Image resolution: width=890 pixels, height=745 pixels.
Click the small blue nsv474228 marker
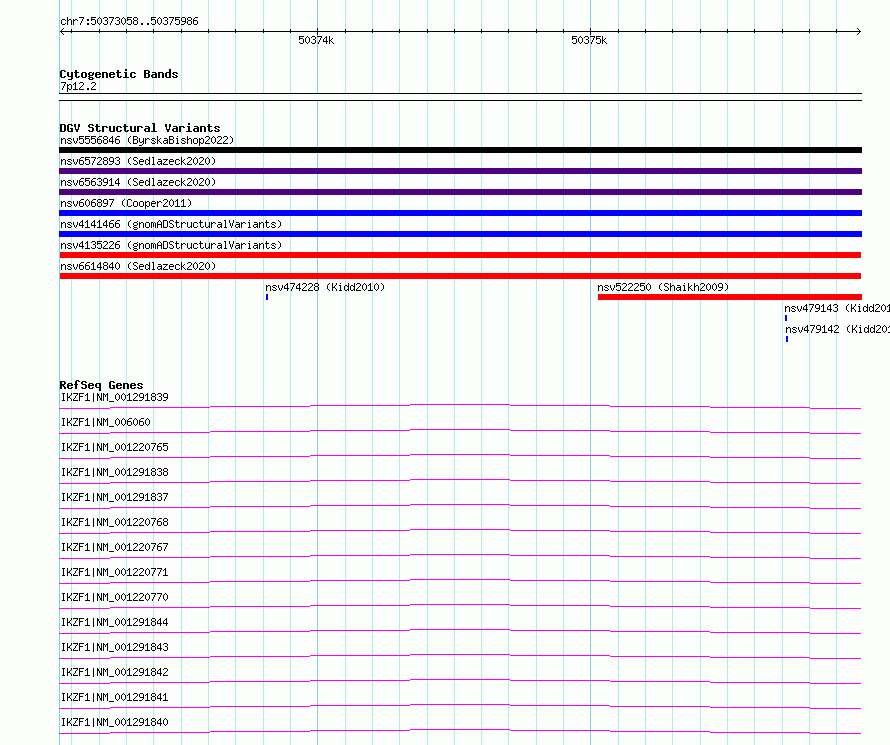(x=267, y=297)
